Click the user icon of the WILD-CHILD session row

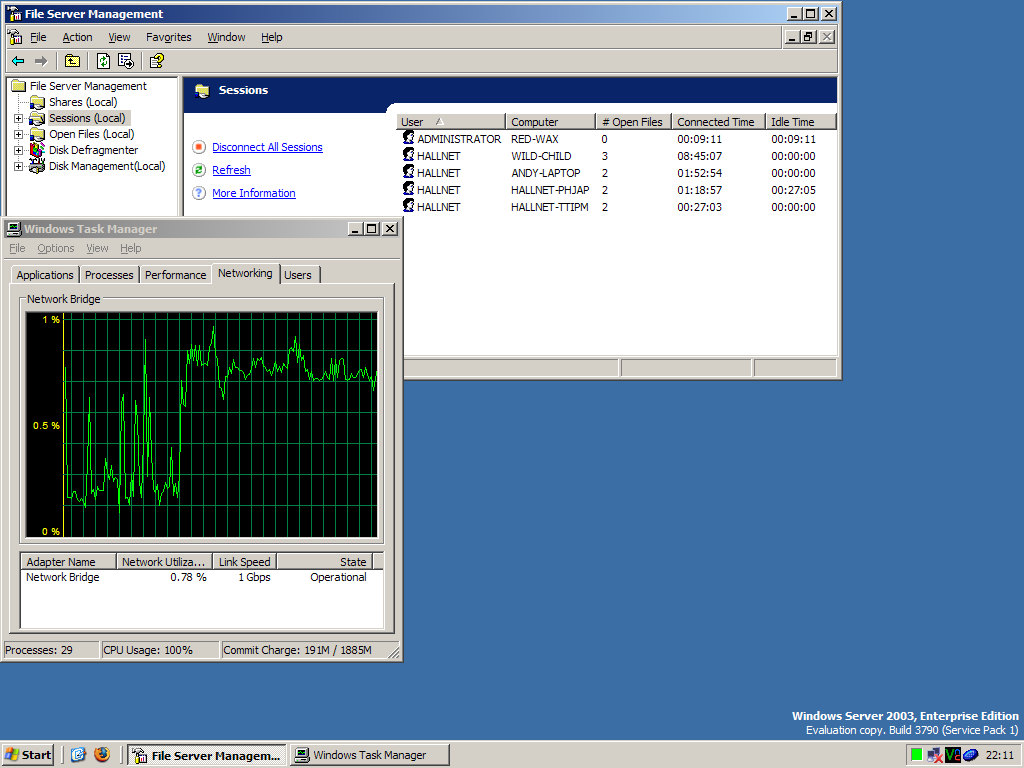[408, 155]
